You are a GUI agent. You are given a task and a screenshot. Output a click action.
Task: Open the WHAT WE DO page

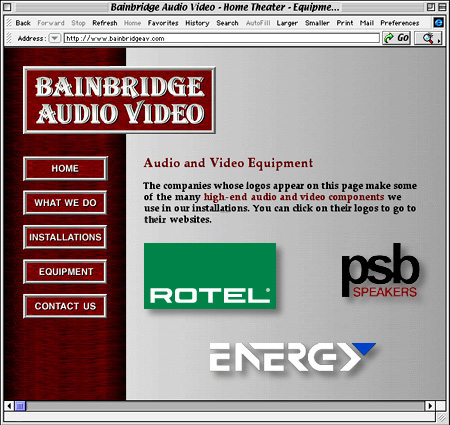tap(65, 203)
